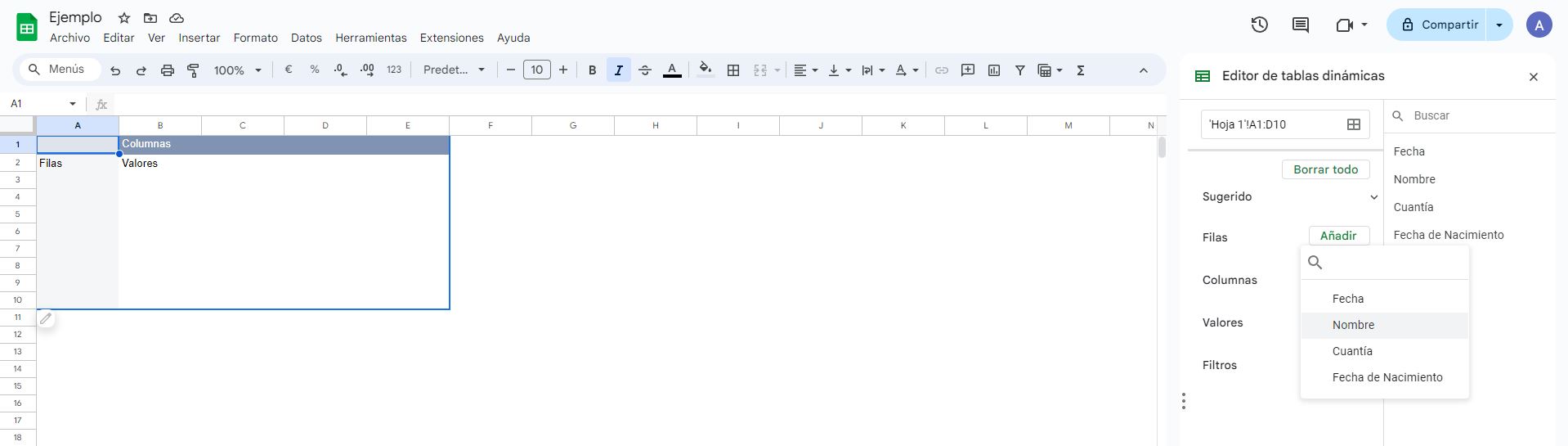Click the Borrar todo button
1568x446 pixels.
1326,169
